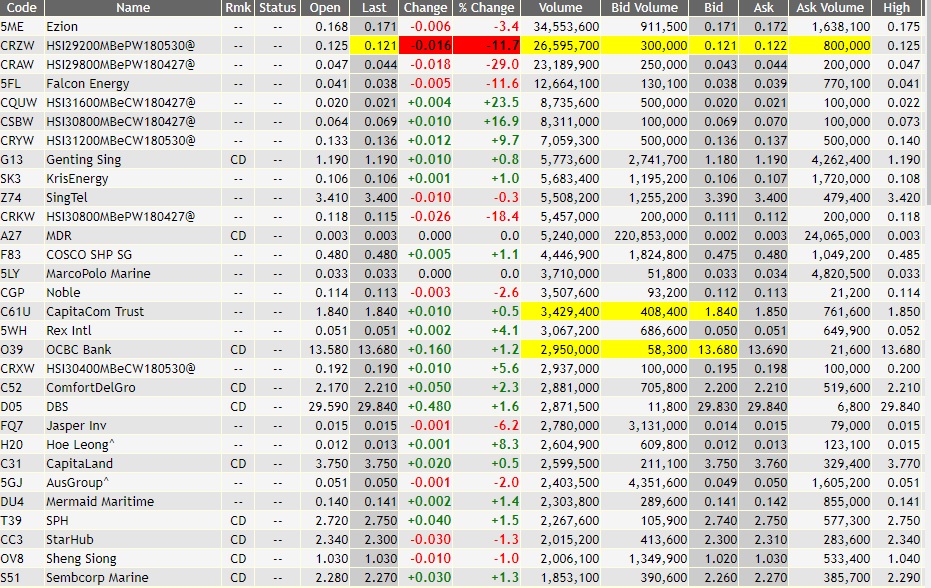Click MDR bid volume 220,853,000
The height and width of the screenshot is (588, 931).
(651, 236)
